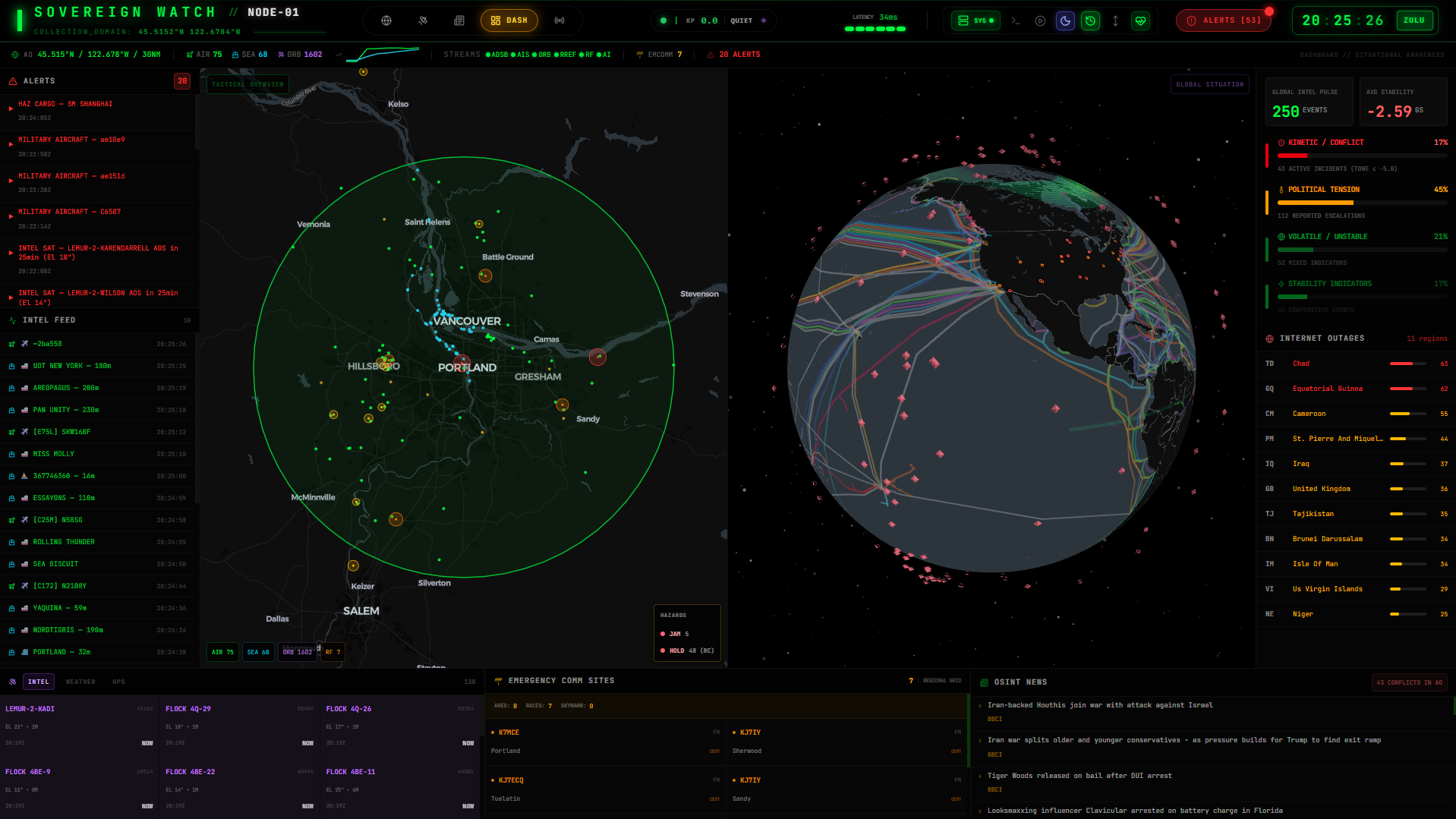
Task: Click the alerts count badge 20
Action: pyautogui.click(x=182, y=81)
